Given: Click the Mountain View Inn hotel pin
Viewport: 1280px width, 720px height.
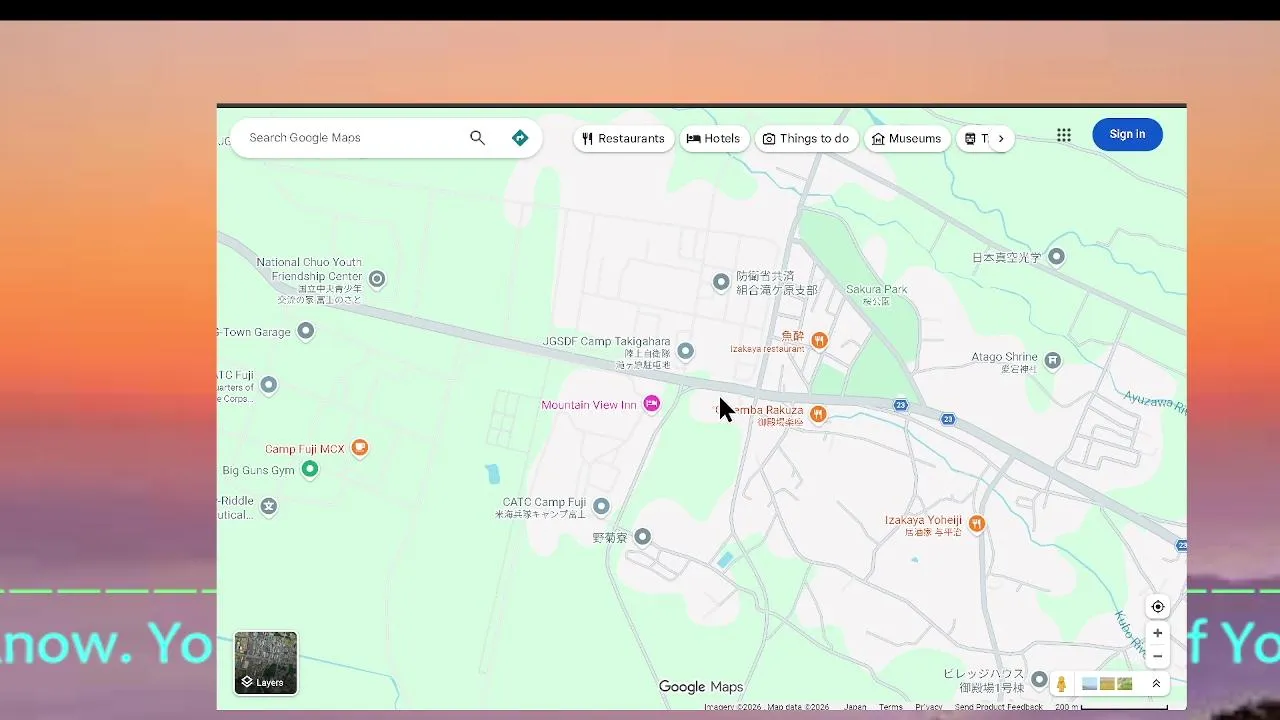Looking at the screenshot, I should click(652, 404).
